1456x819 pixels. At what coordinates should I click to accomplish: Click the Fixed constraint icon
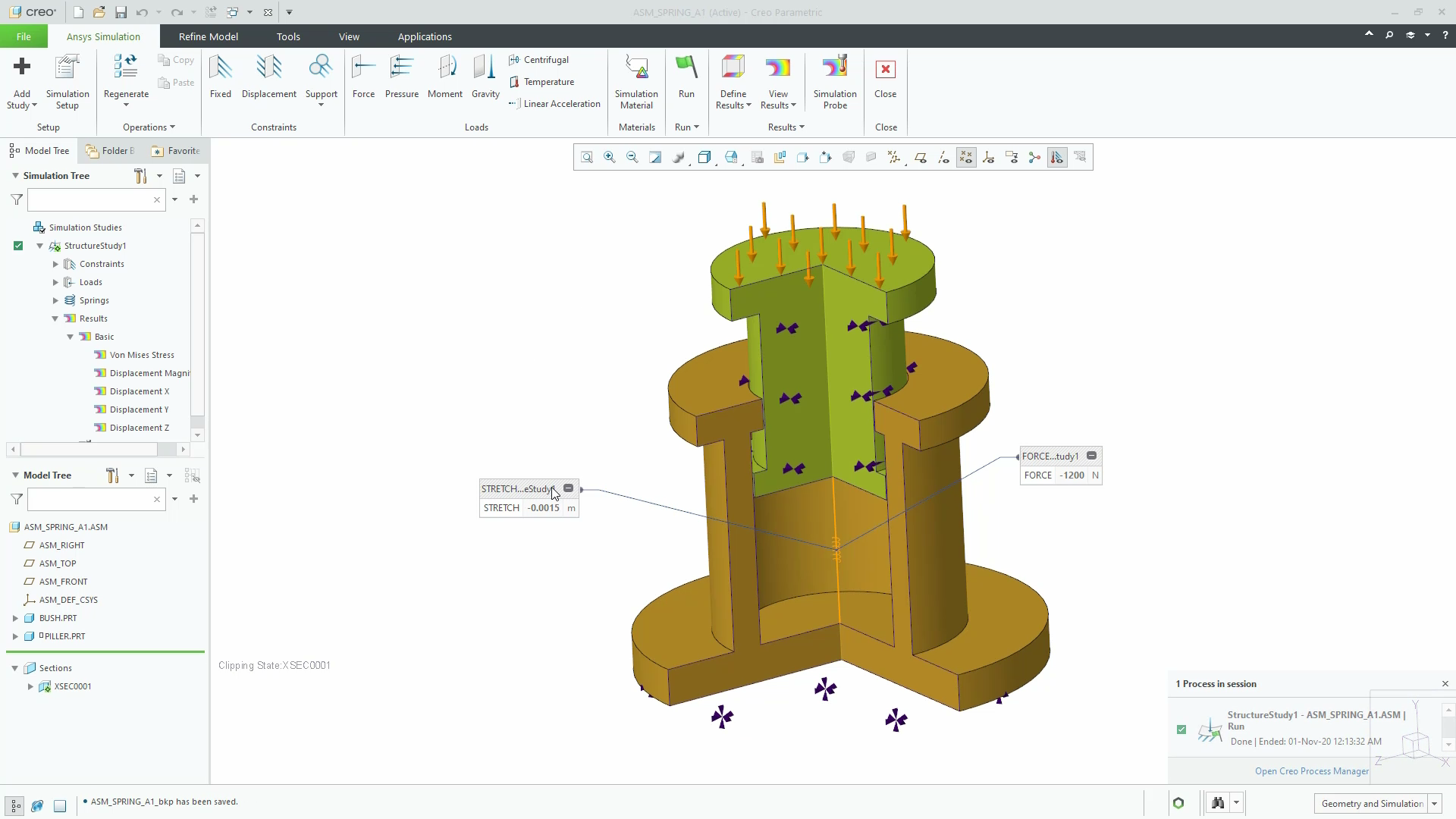[221, 77]
